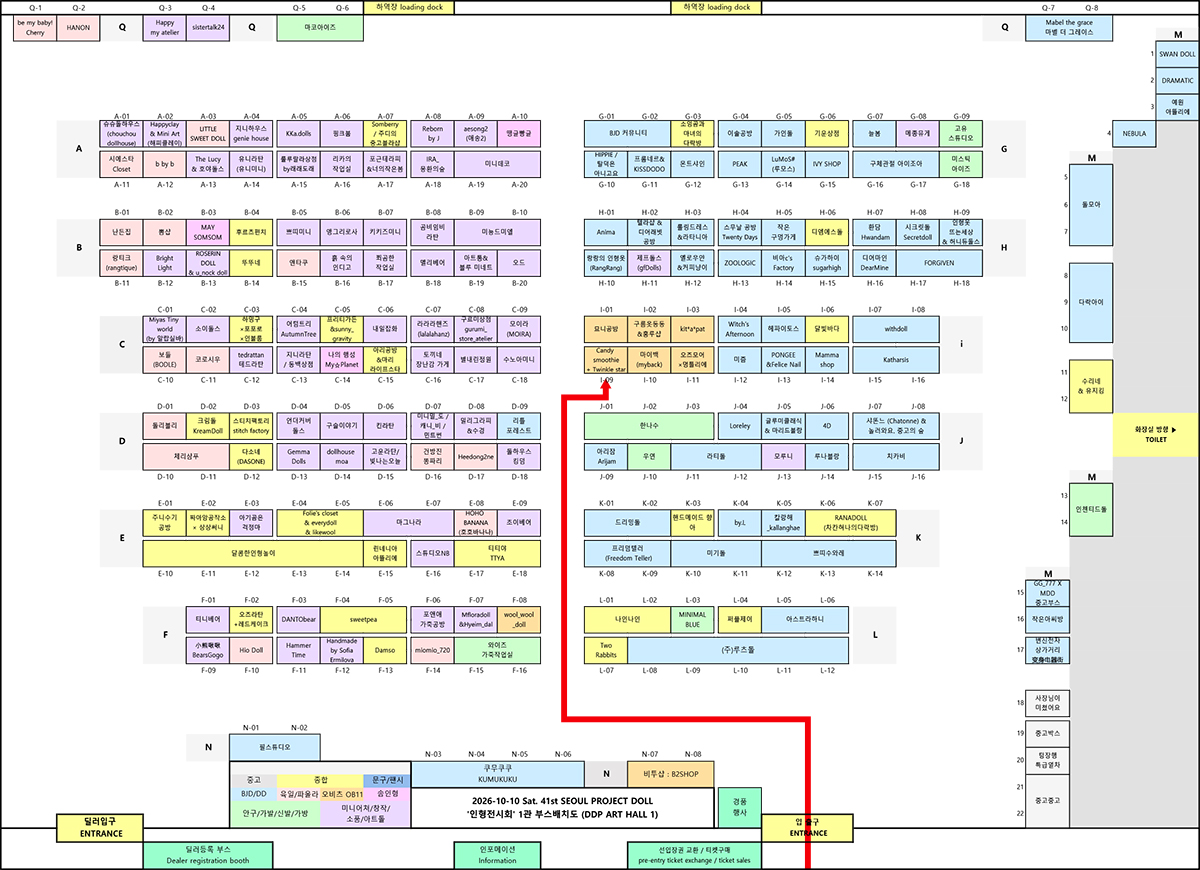1200x870 pixels.
Task: Click the 'Dealer registration booth' box
Action: pyautogui.click(x=208, y=855)
